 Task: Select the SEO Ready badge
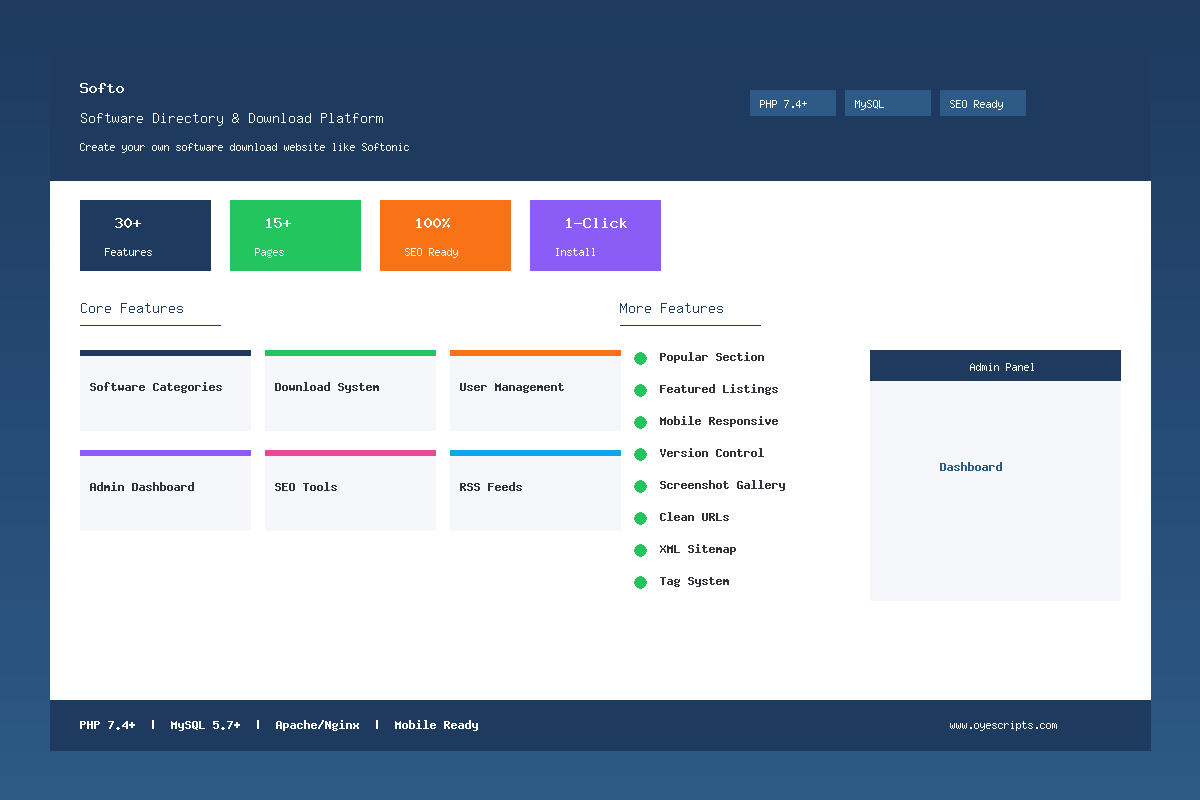pos(982,102)
